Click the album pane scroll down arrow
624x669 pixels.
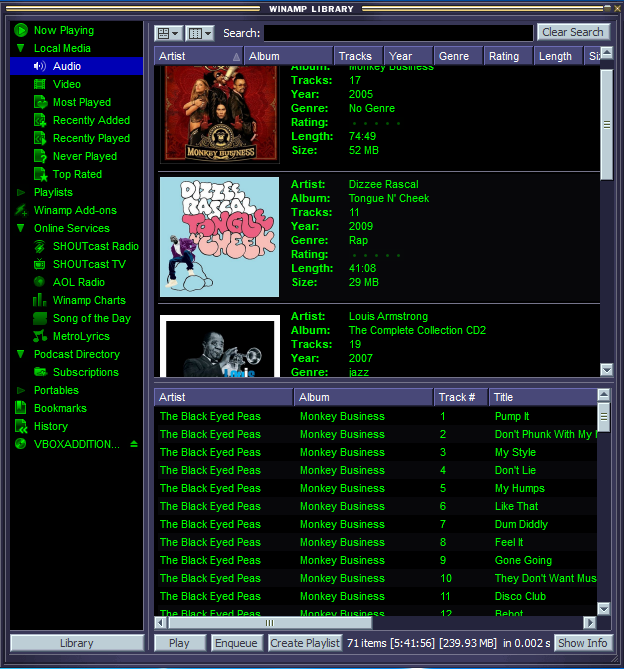(x=606, y=369)
